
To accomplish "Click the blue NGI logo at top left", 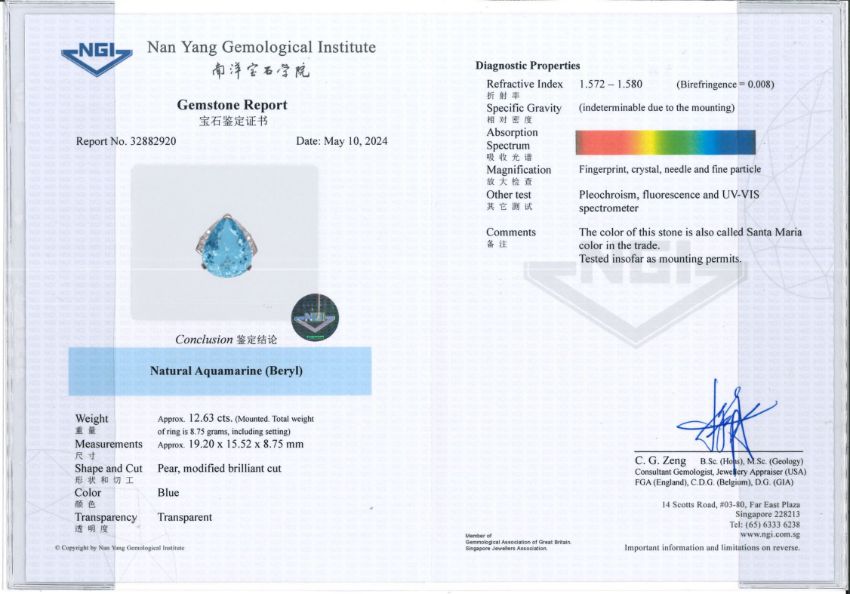I will tap(96, 58).
